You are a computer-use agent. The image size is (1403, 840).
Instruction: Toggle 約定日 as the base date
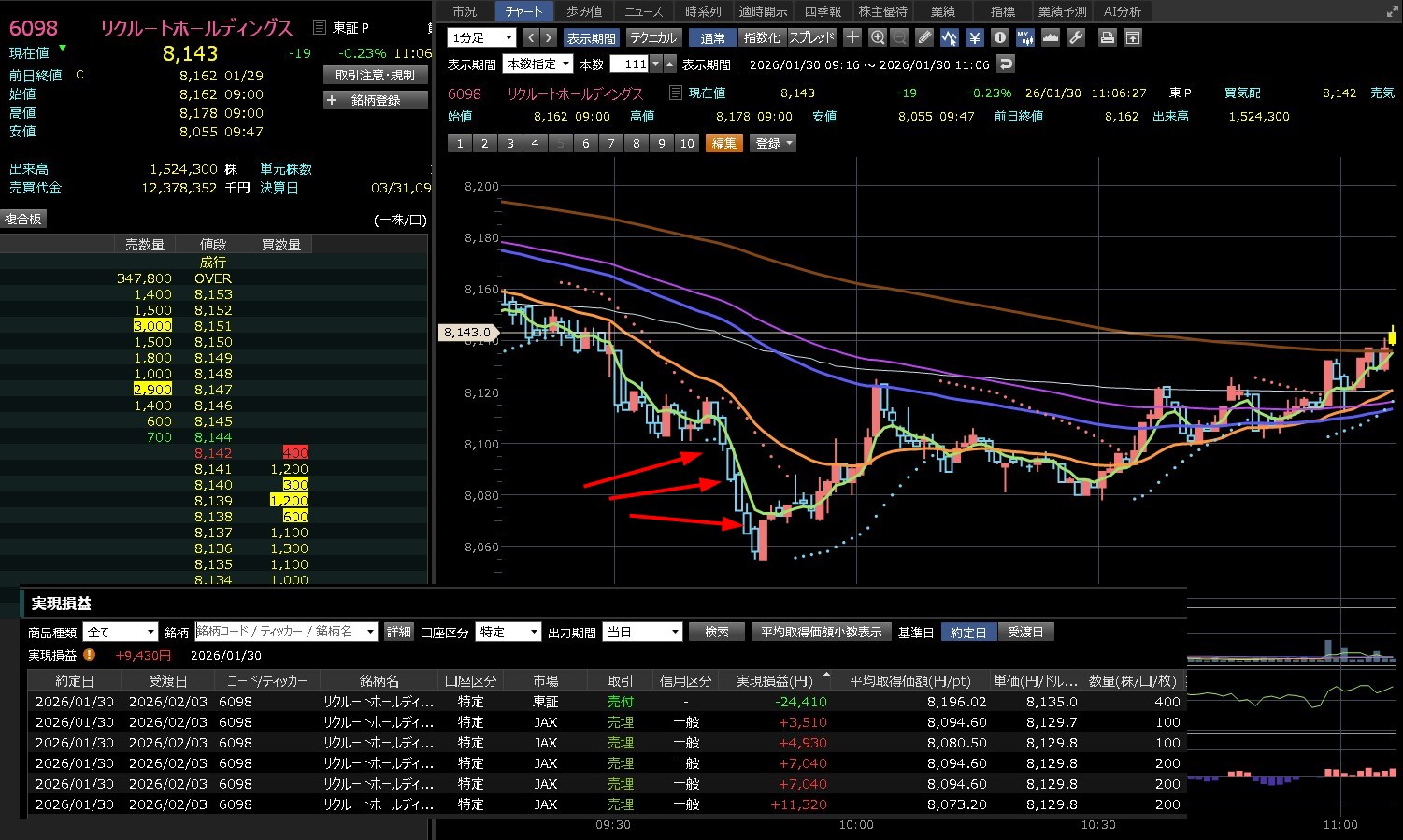(x=968, y=633)
